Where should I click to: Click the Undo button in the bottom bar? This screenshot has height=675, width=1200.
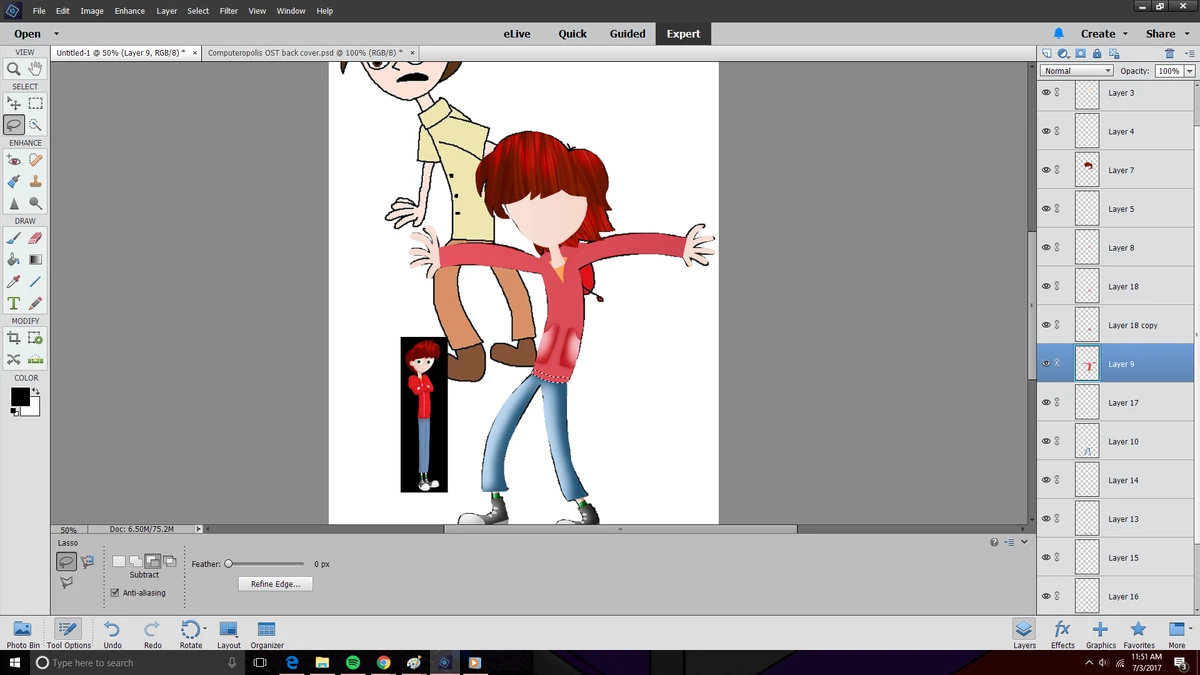point(112,631)
